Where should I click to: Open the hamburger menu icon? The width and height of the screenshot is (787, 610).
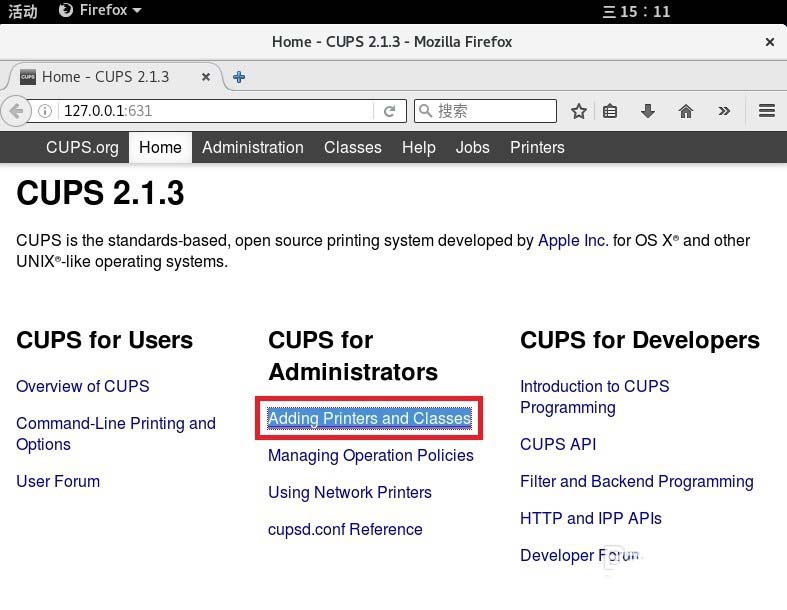pyautogui.click(x=767, y=111)
